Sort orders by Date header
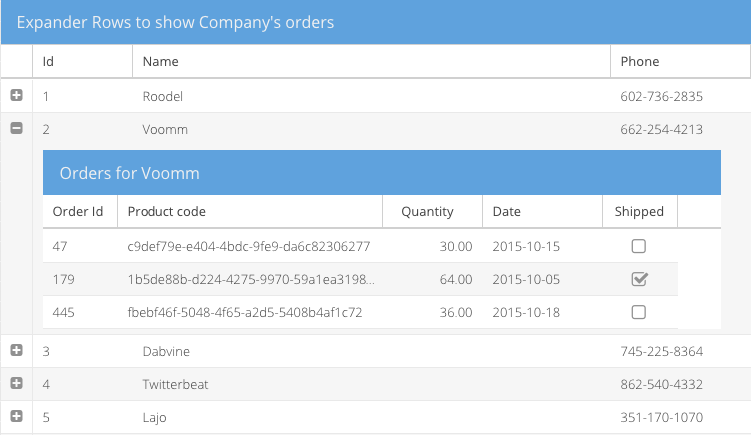The image size is (751, 435). click(x=541, y=211)
